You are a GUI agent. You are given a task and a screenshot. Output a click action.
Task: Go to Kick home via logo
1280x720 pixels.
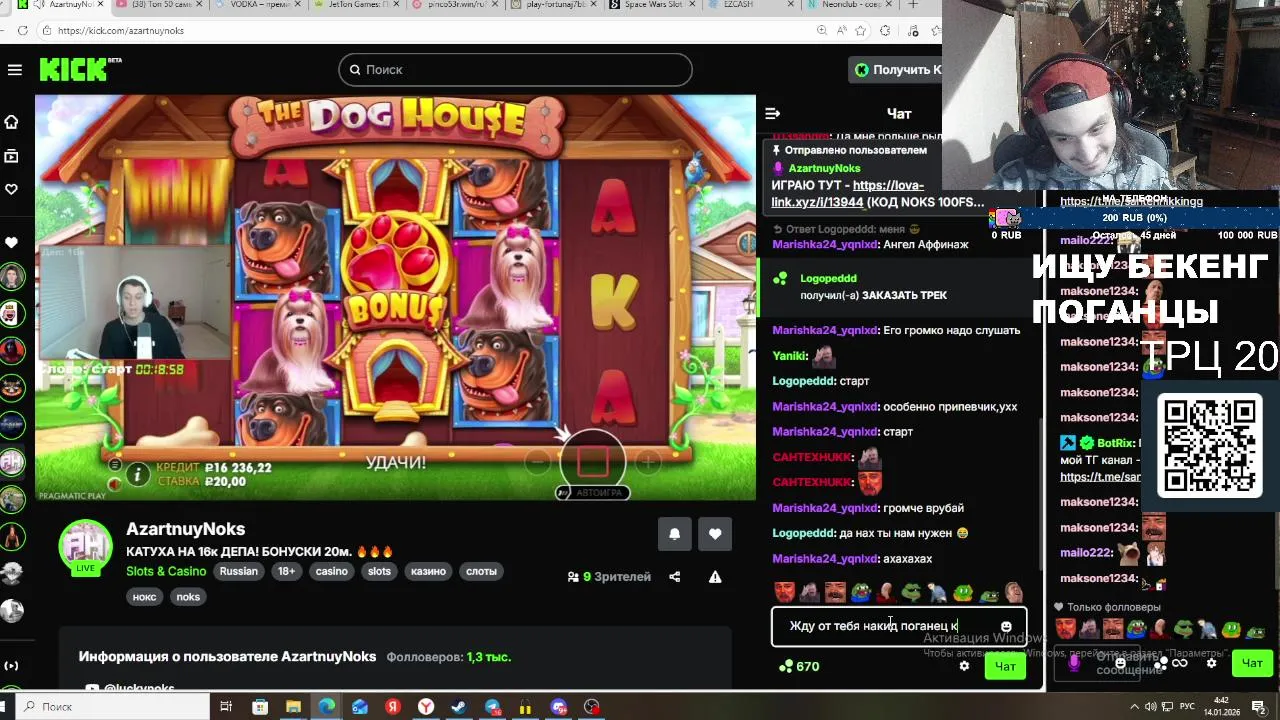coord(80,69)
